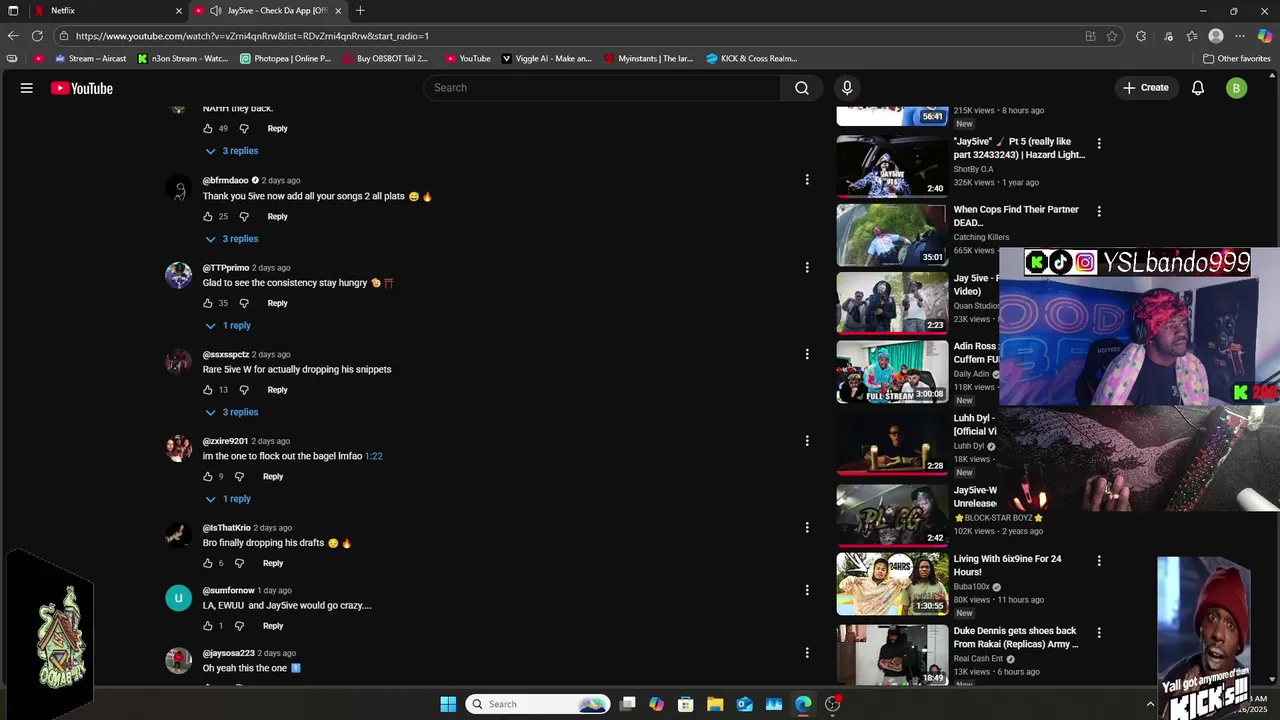The width and height of the screenshot is (1280, 720).
Task: Like the comment by @zxire9201
Action: point(208,476)
